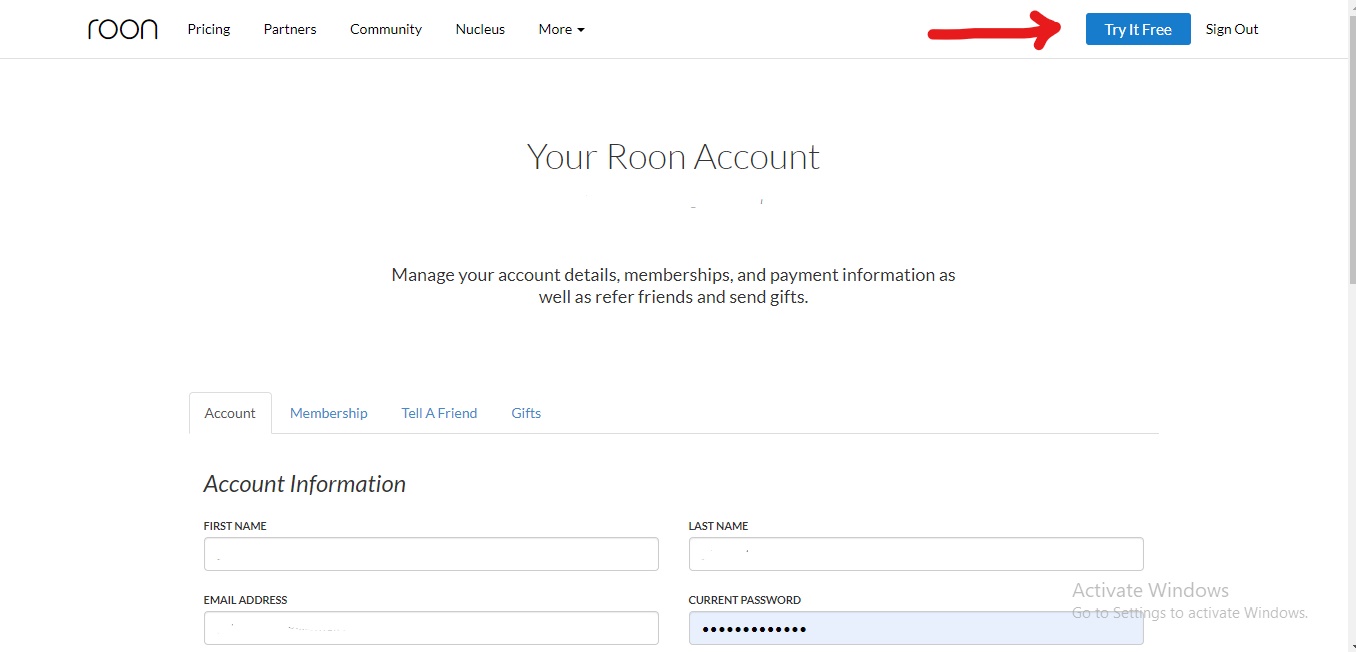Viewport: 1356px width, 652px height.
Task: Click the Current Password field
Action: 916,628
